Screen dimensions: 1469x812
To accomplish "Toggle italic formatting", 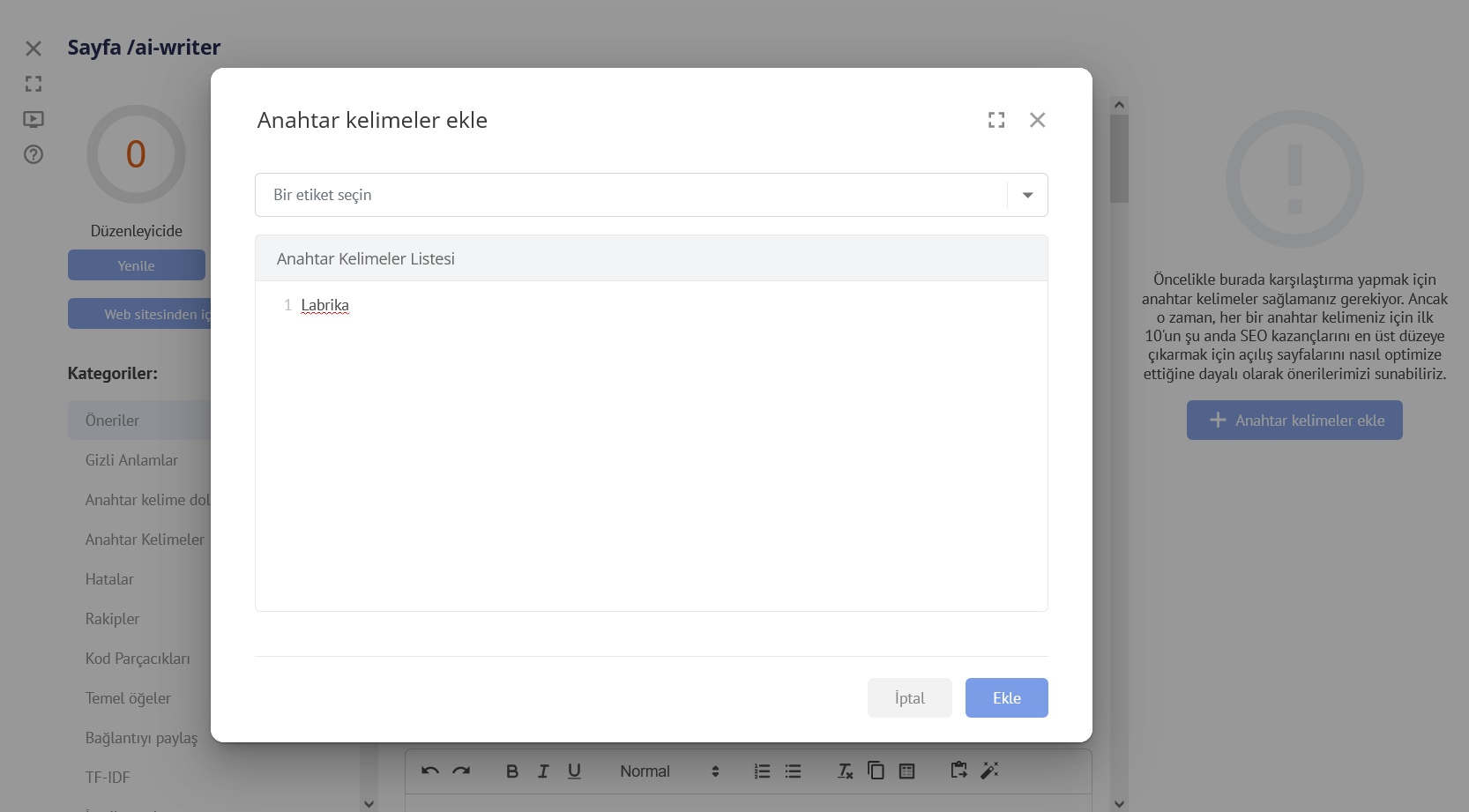I will pos(543,771).
